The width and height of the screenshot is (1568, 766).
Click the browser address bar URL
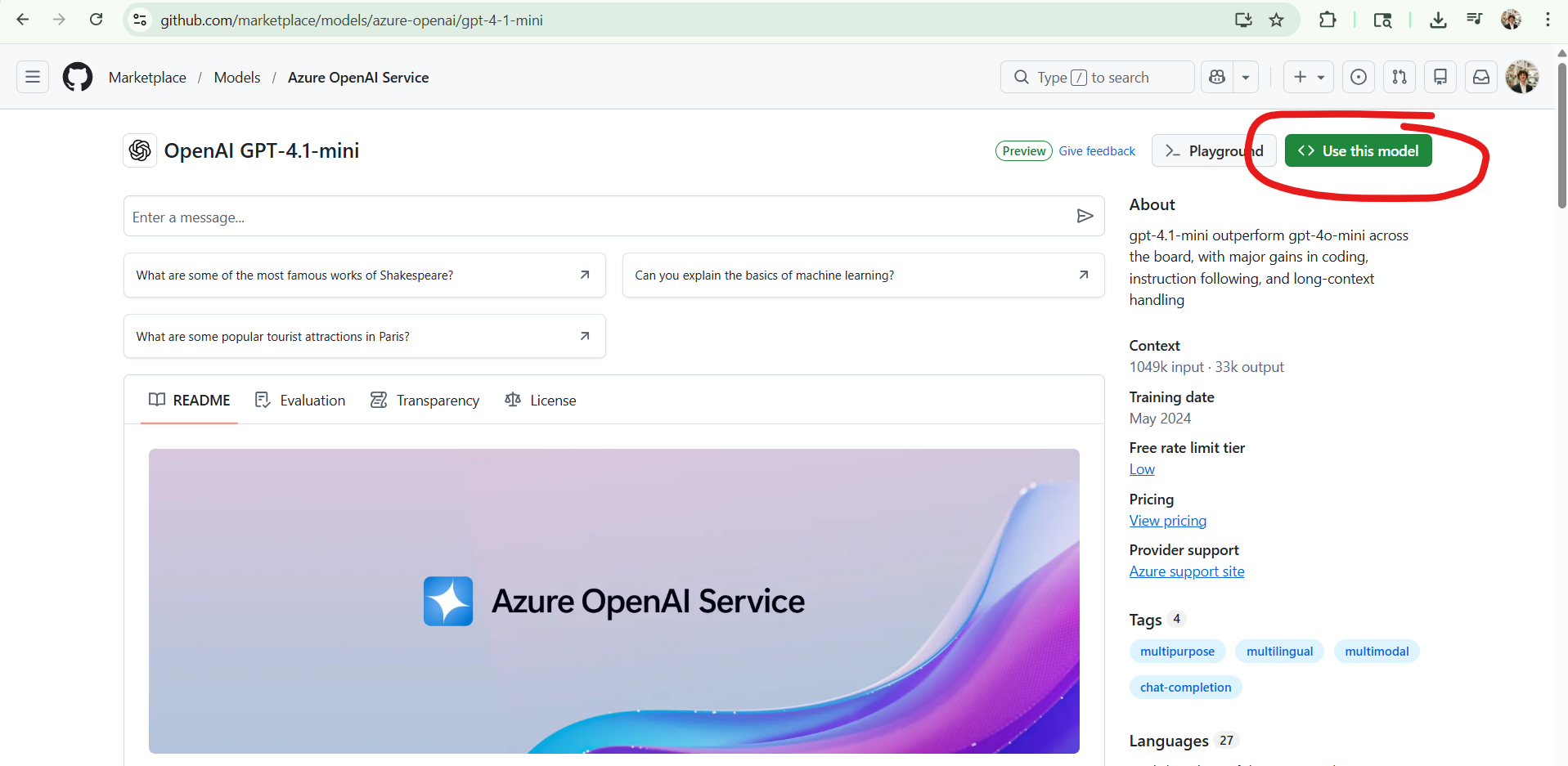352,20
